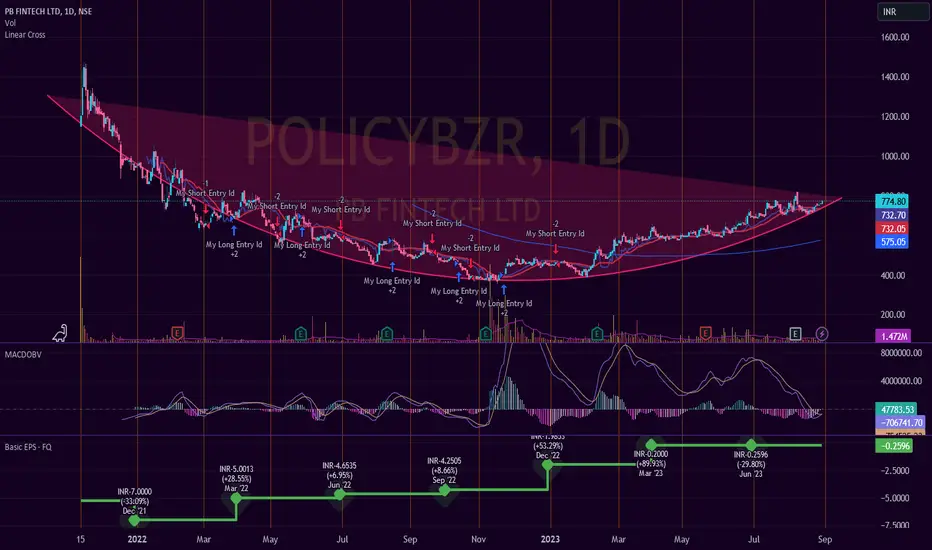The image size is (932, 550).
Task: Click the 1000.00 price scale label
Action: [895, 156]
